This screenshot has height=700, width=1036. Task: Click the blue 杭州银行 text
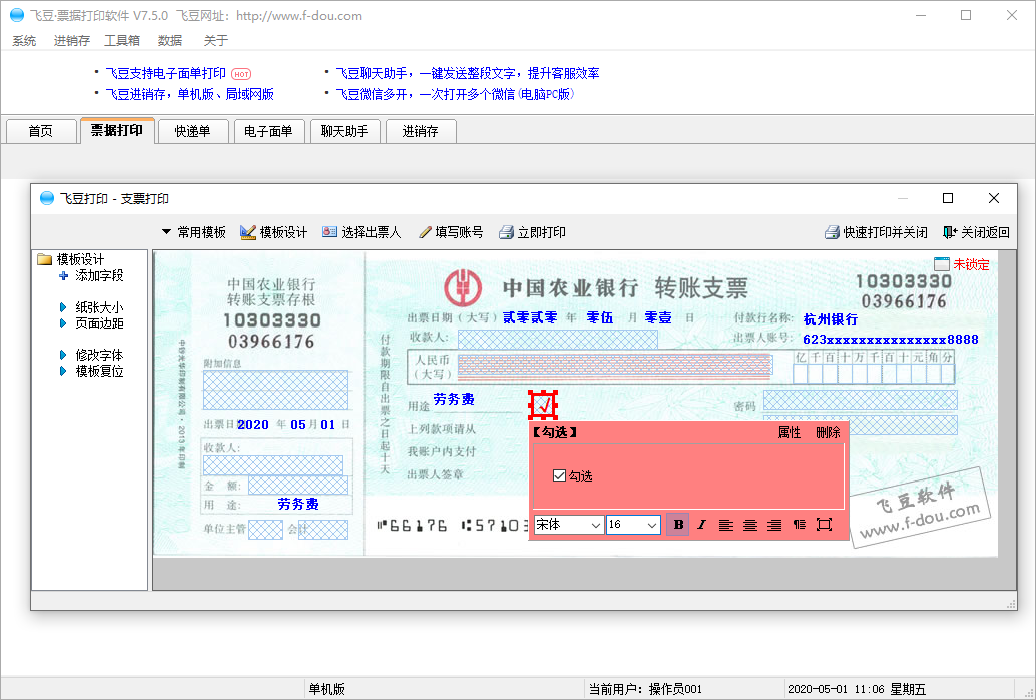point(831,319)
